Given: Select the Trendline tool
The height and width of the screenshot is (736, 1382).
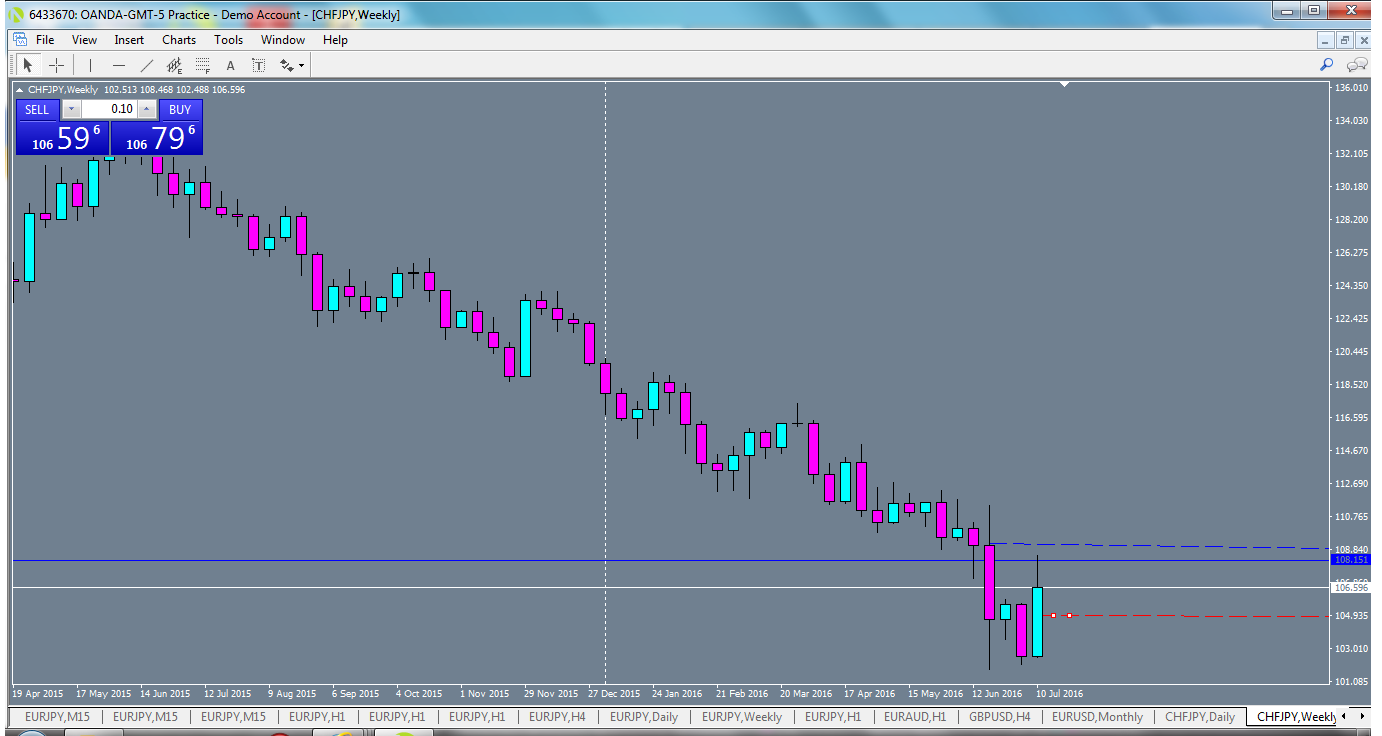Looking at the screenshot, I should click(146, 65).
